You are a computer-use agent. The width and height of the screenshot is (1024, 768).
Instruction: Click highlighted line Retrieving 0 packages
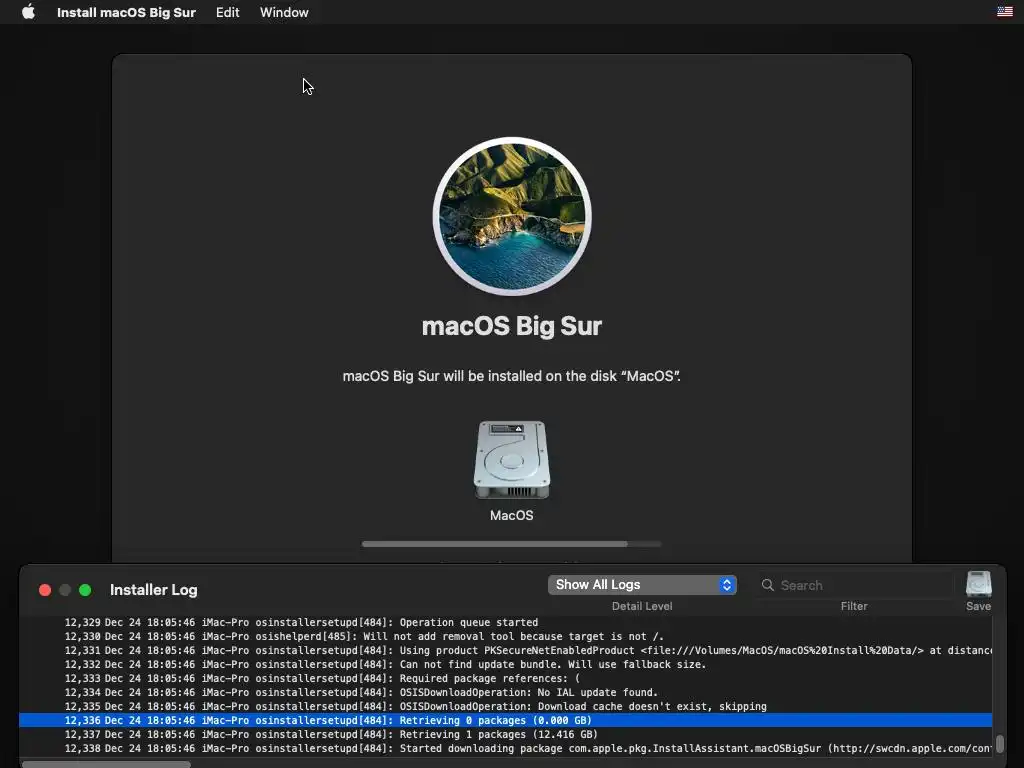click(x=505, y=720)
